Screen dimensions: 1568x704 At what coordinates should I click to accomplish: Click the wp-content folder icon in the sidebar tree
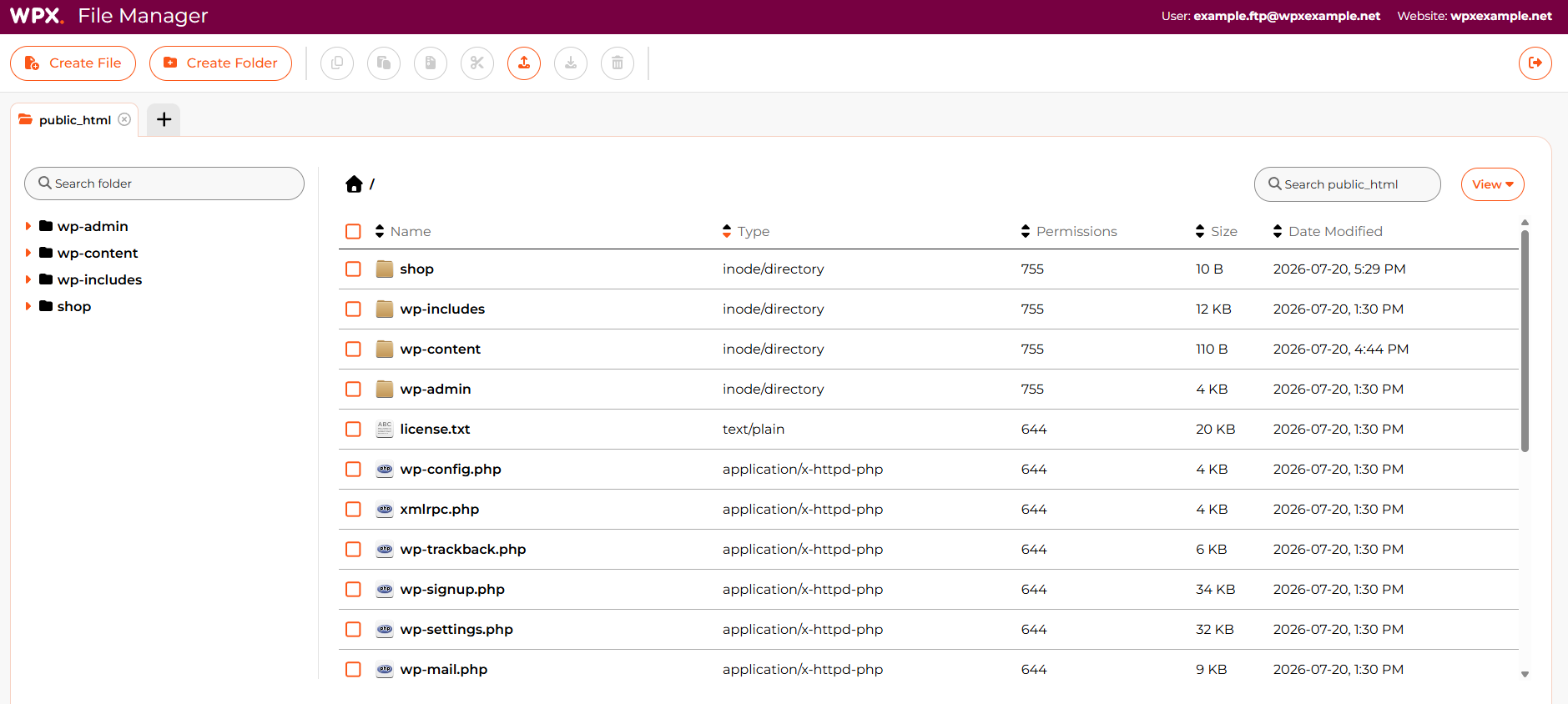click(x=46, y=253)
